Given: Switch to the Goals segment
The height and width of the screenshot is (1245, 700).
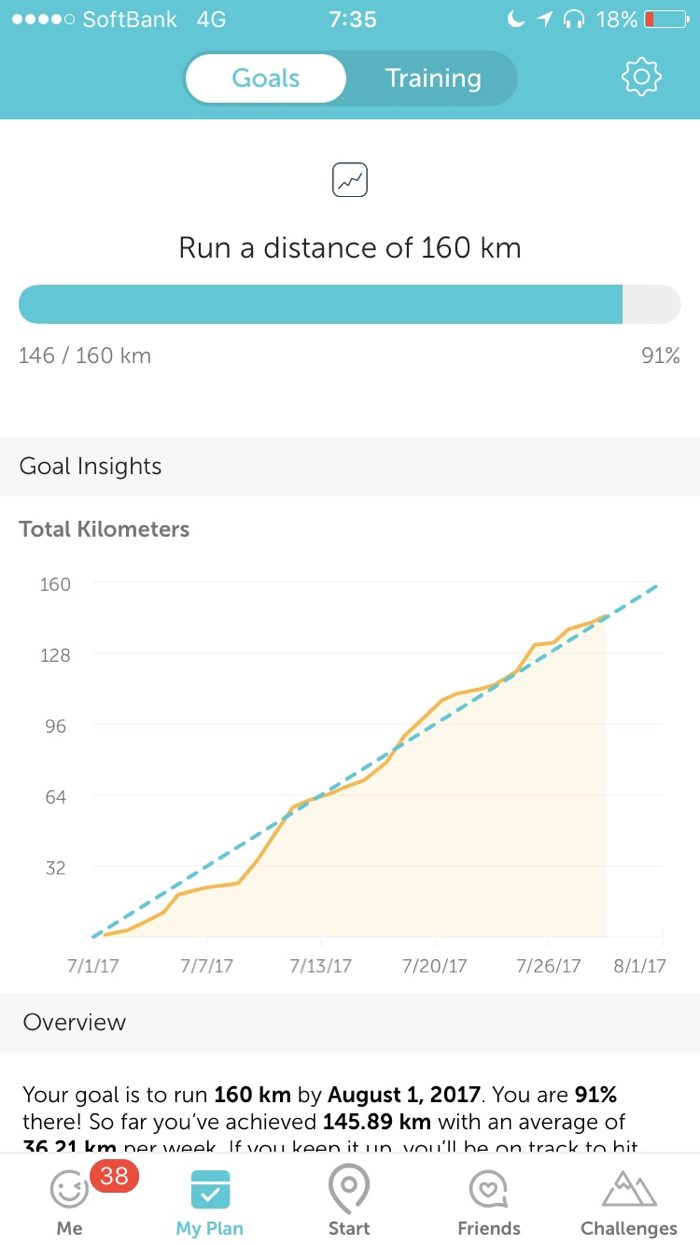Looking at the screenshot, I should [x=266, y=78].
